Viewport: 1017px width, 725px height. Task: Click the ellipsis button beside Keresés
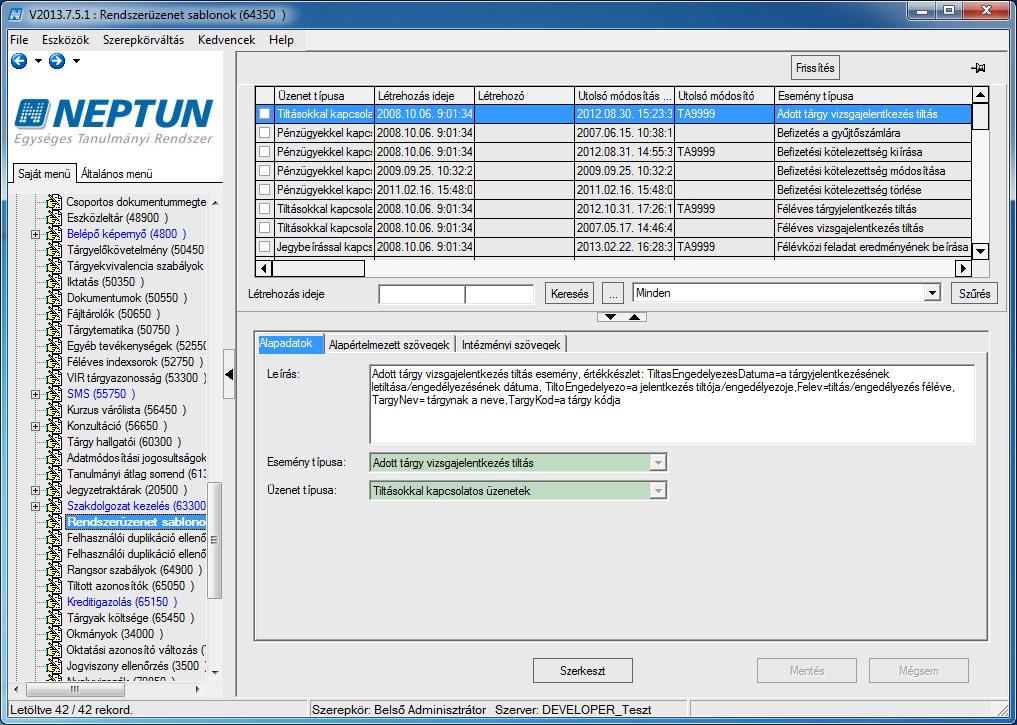click(613, 294)
